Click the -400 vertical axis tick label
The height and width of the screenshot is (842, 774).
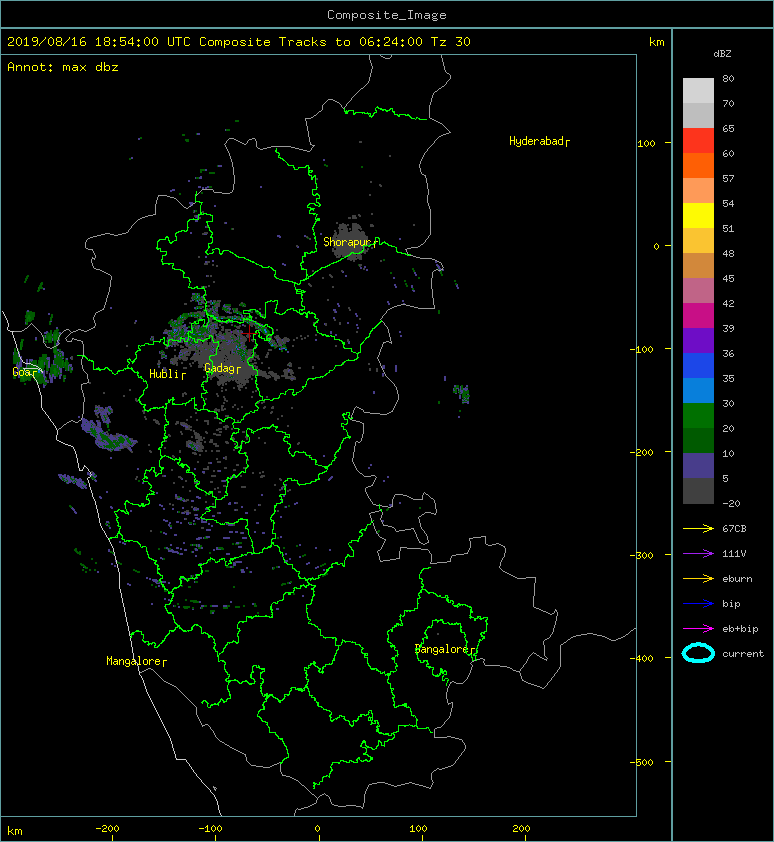(x=641, y=658)
